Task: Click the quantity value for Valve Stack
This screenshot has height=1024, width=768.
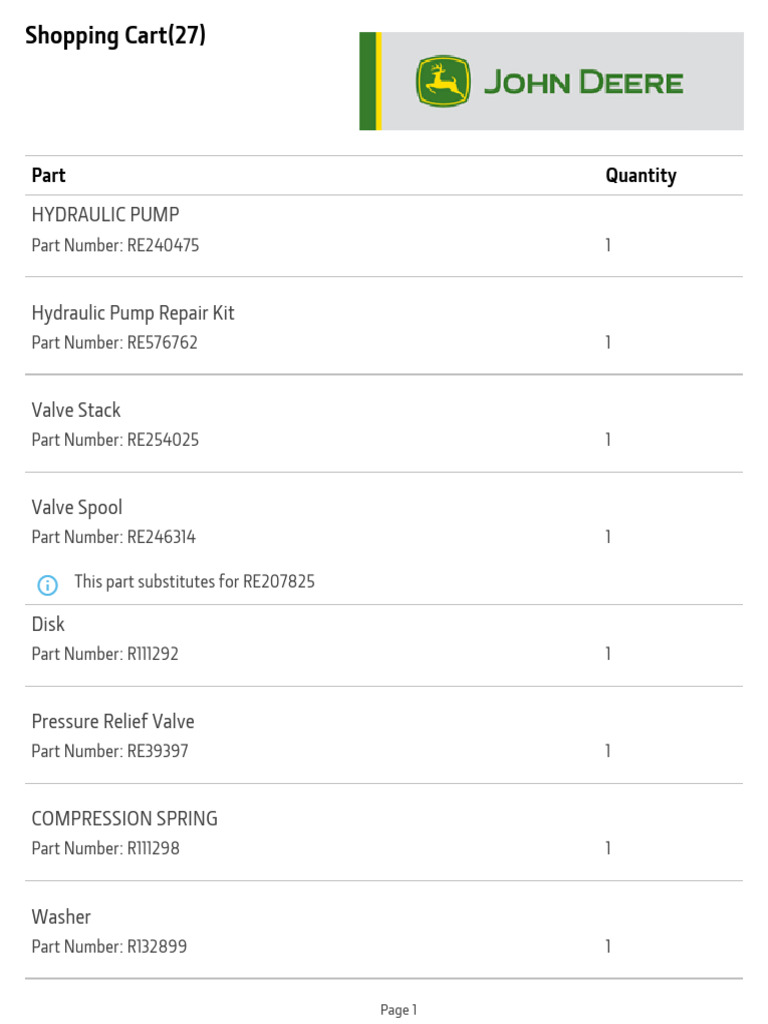Action: pyautogui.click(x=607, y=439)
